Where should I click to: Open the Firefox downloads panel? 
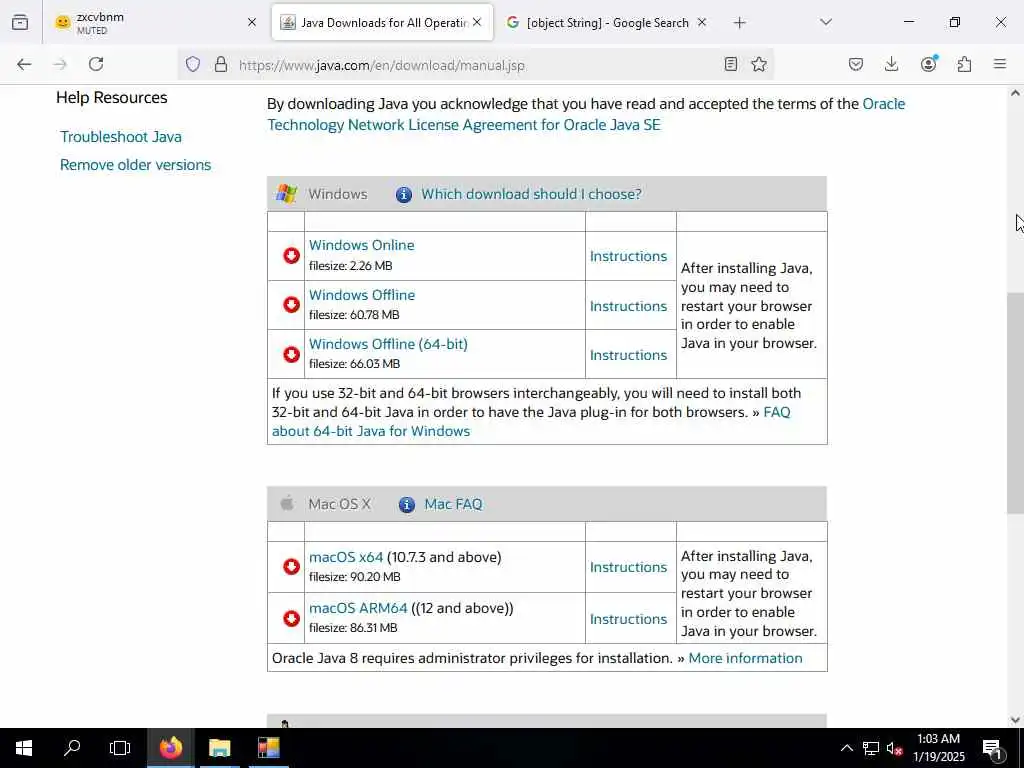891,64
